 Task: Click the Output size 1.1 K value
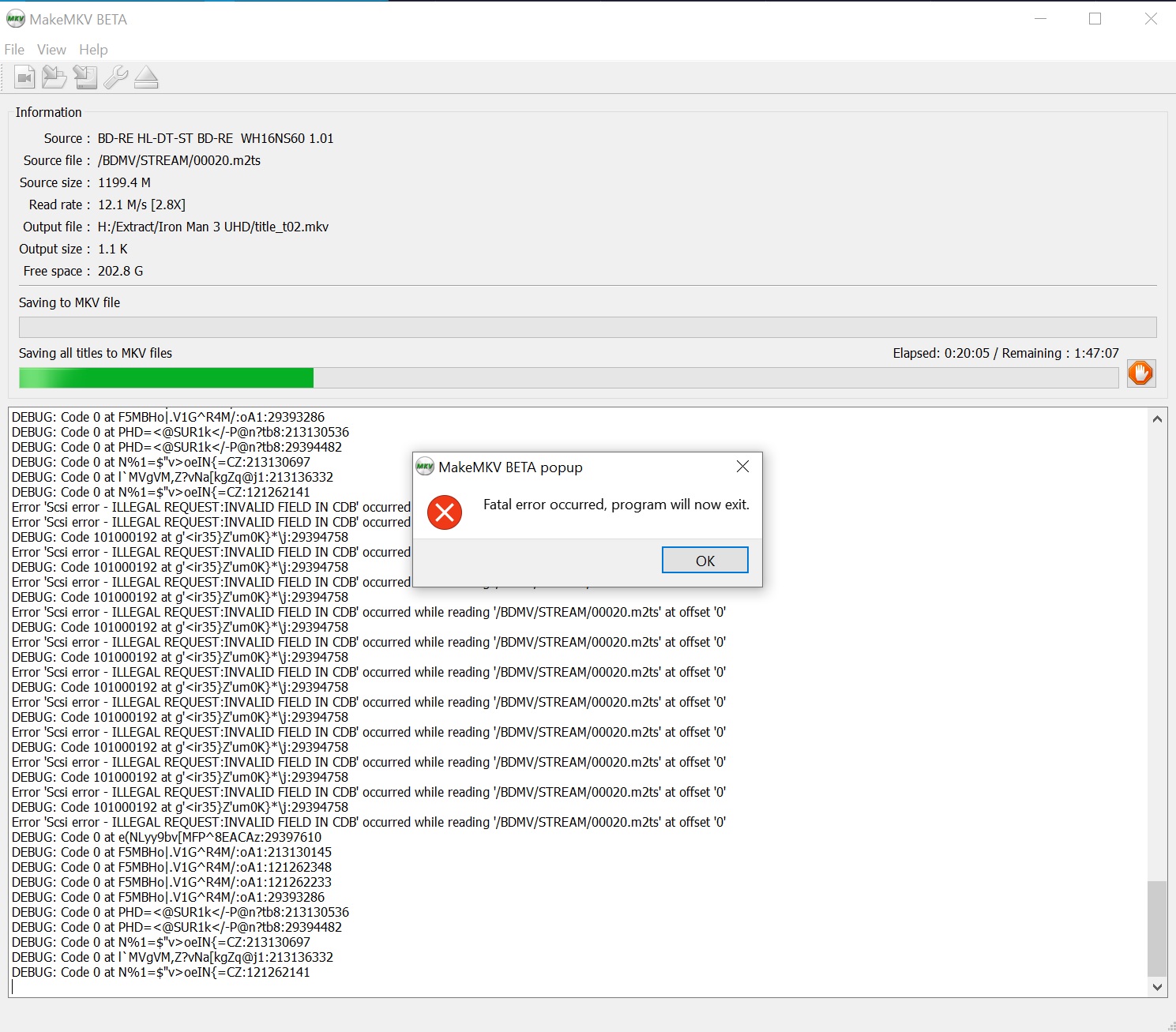coord(113,249)
